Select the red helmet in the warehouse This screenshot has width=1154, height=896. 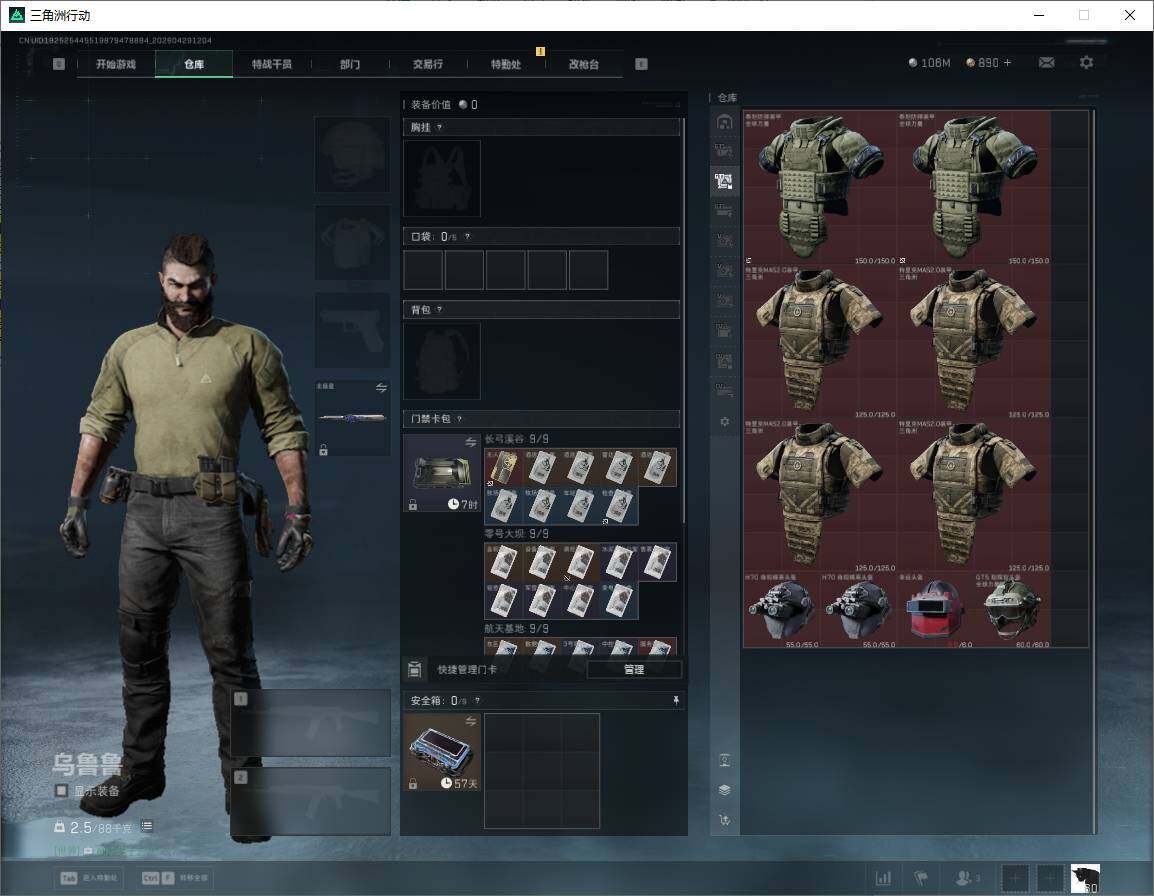click(x=935, y=610)
